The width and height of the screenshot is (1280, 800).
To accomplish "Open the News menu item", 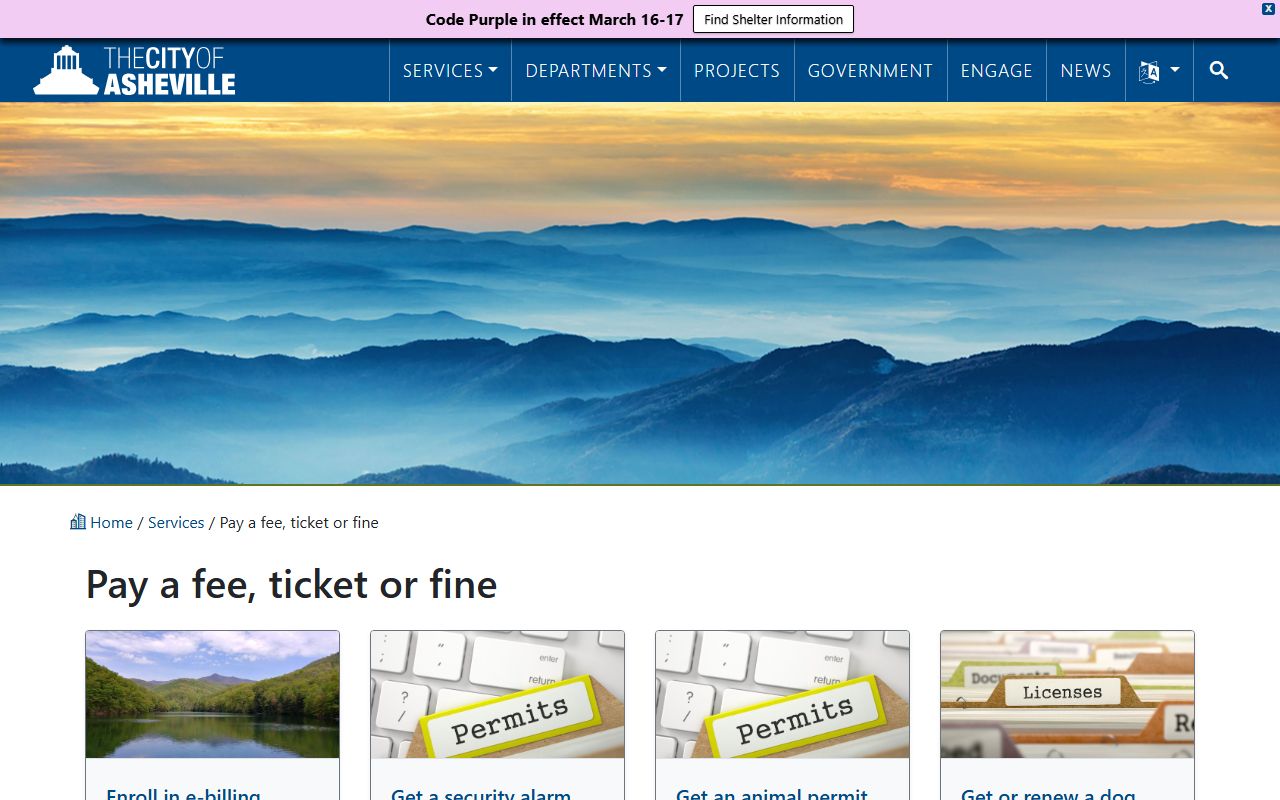I will [x=1086, y=70].
